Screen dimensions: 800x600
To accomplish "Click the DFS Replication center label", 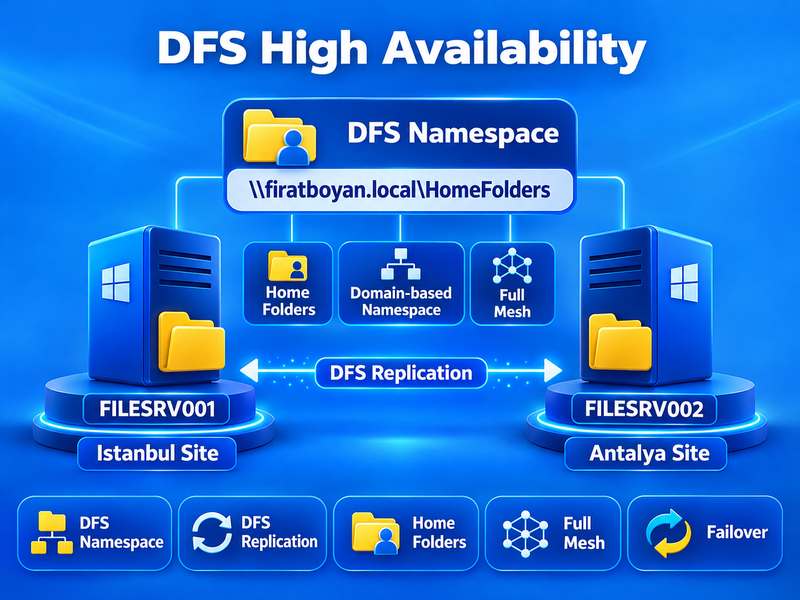I will tap(401, 373).
